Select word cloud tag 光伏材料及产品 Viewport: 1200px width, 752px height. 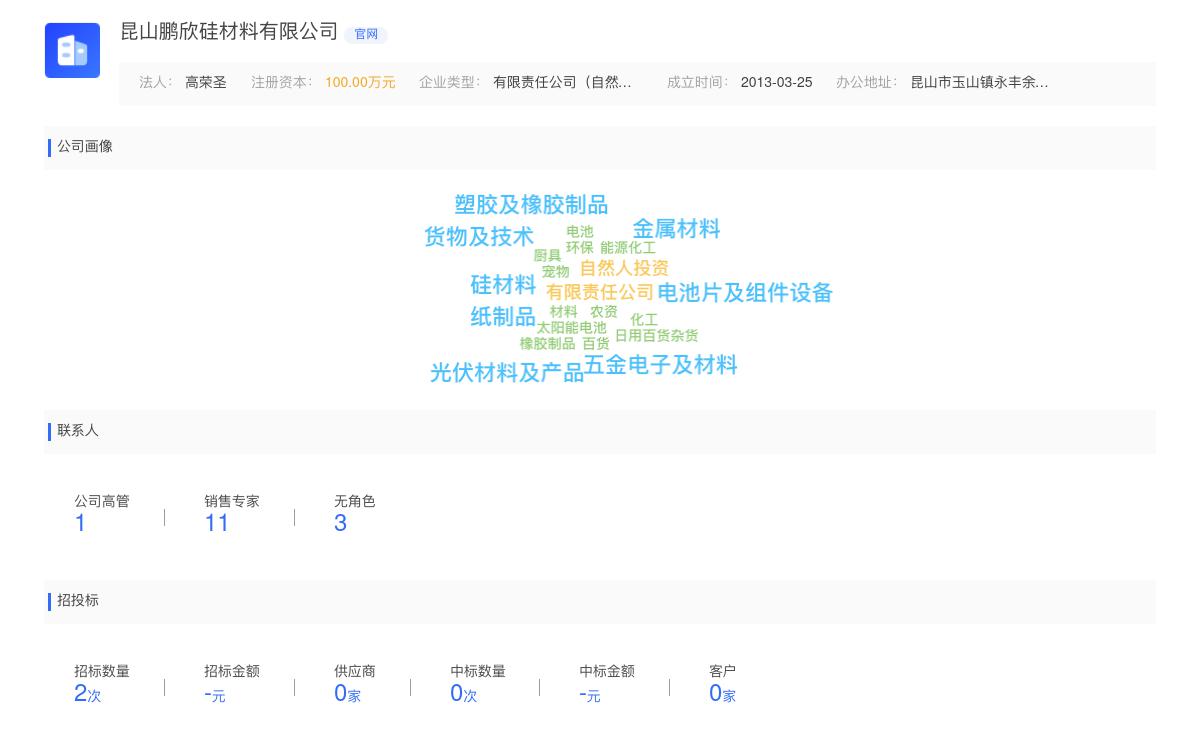click(x=506, y=373)
